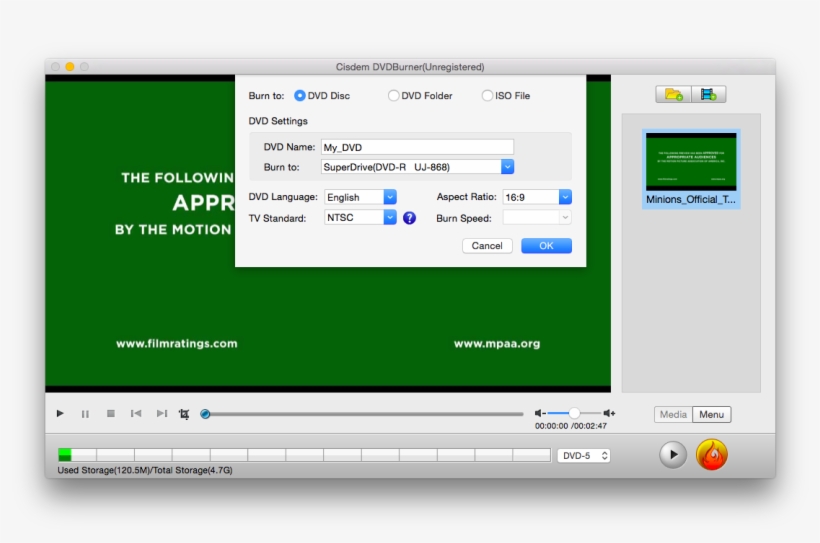Open the Aspect Ratio 16:9 dropdown

(x=537, y=197)
